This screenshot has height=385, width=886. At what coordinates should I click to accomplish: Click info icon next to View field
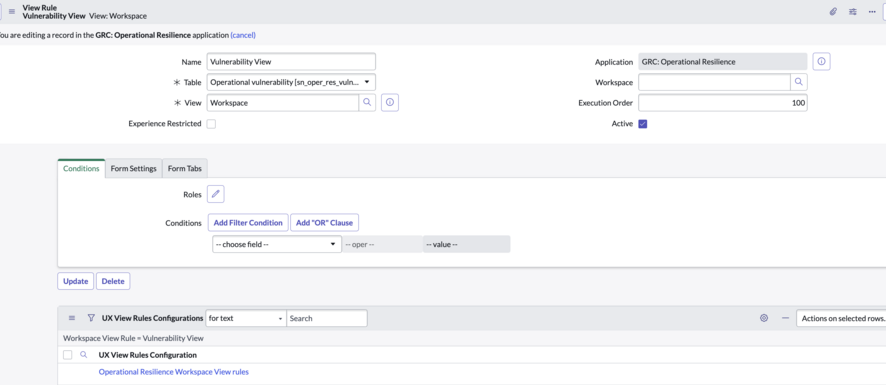pyautogui.click(x=390, y=102)
